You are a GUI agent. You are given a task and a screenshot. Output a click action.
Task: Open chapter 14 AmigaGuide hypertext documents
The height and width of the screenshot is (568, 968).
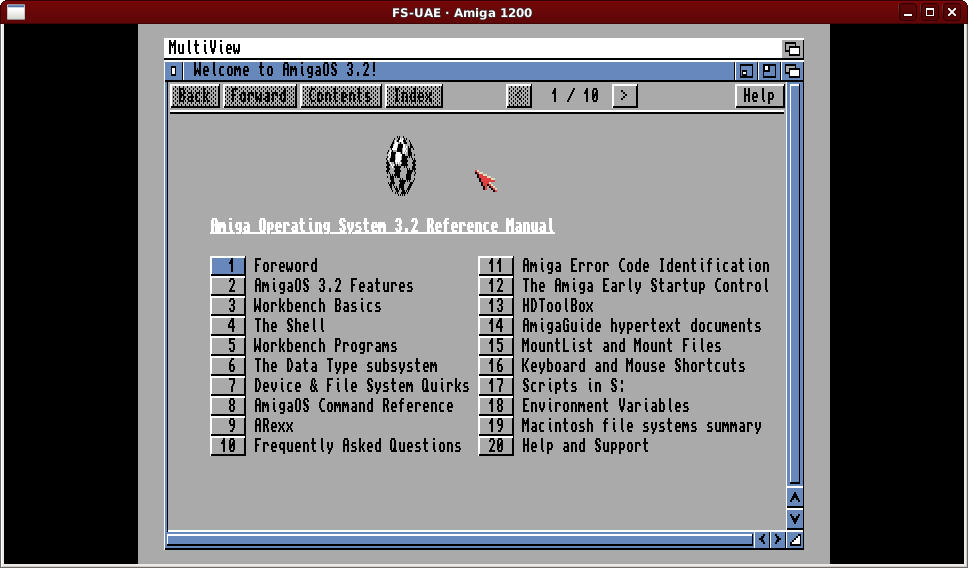tap(496, 325)
